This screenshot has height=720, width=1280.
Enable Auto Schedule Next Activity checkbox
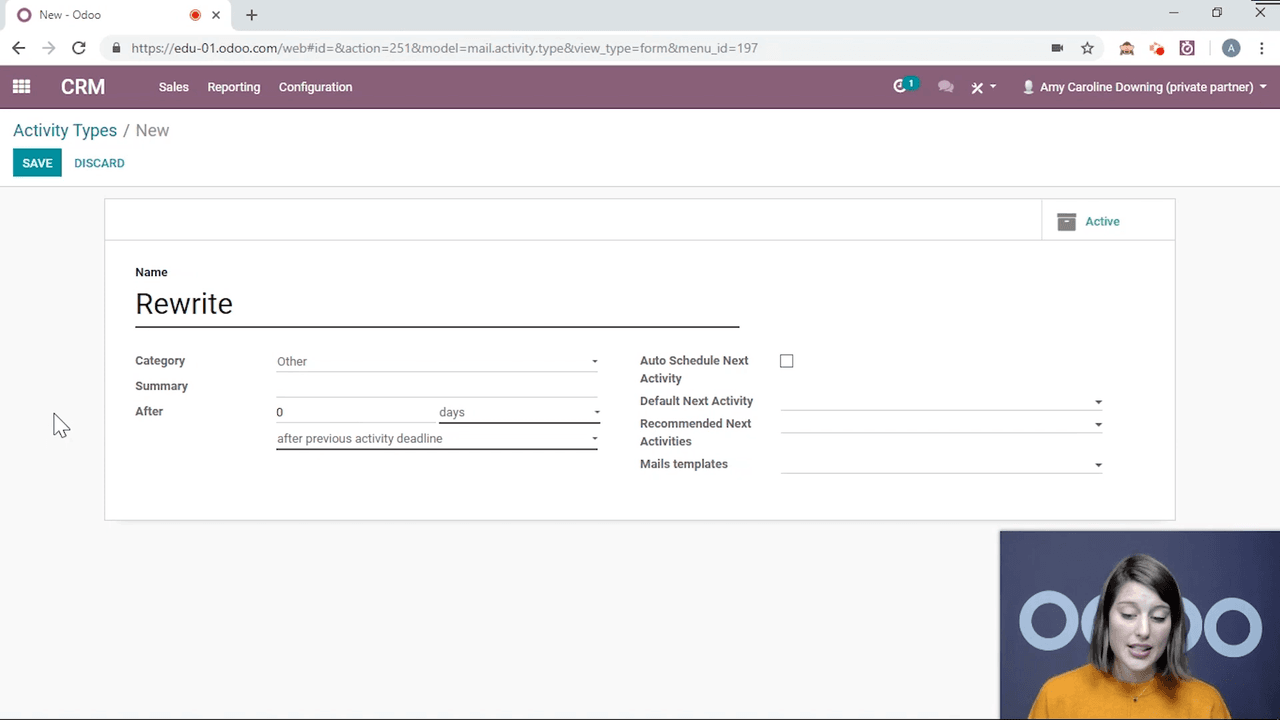787,361
